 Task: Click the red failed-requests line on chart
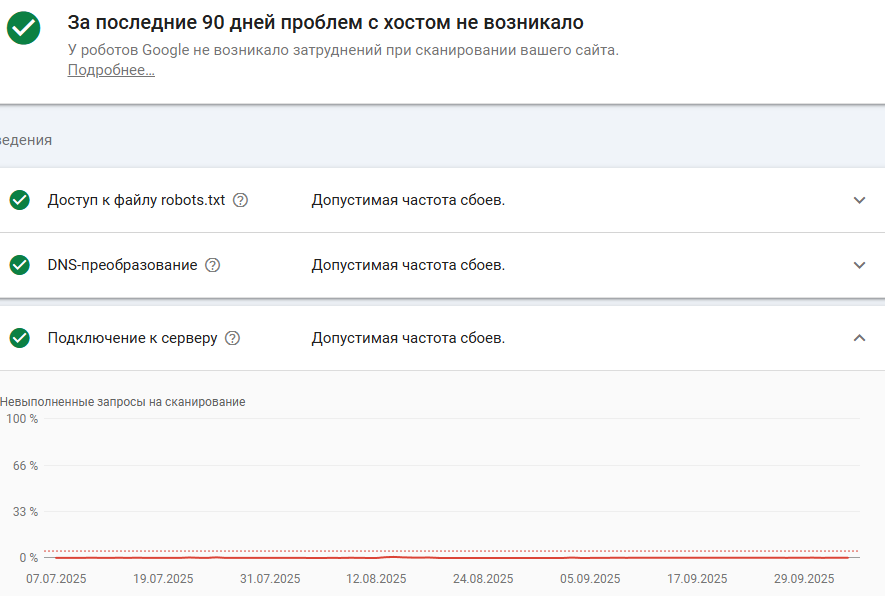pos(452,558)
